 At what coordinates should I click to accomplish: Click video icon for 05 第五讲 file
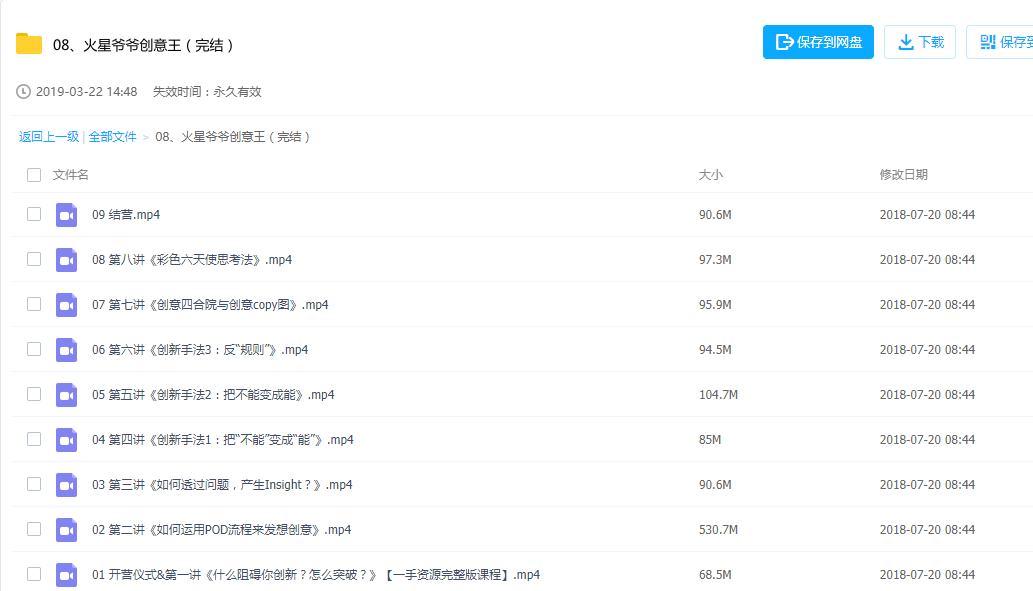(x=67, y=395)
